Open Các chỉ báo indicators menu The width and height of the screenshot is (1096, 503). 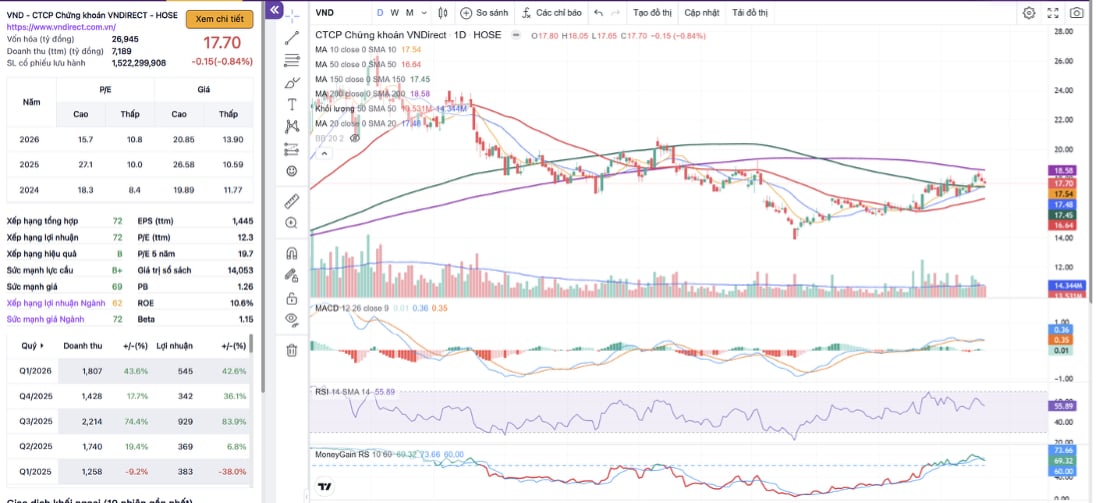tap(551, 13)
